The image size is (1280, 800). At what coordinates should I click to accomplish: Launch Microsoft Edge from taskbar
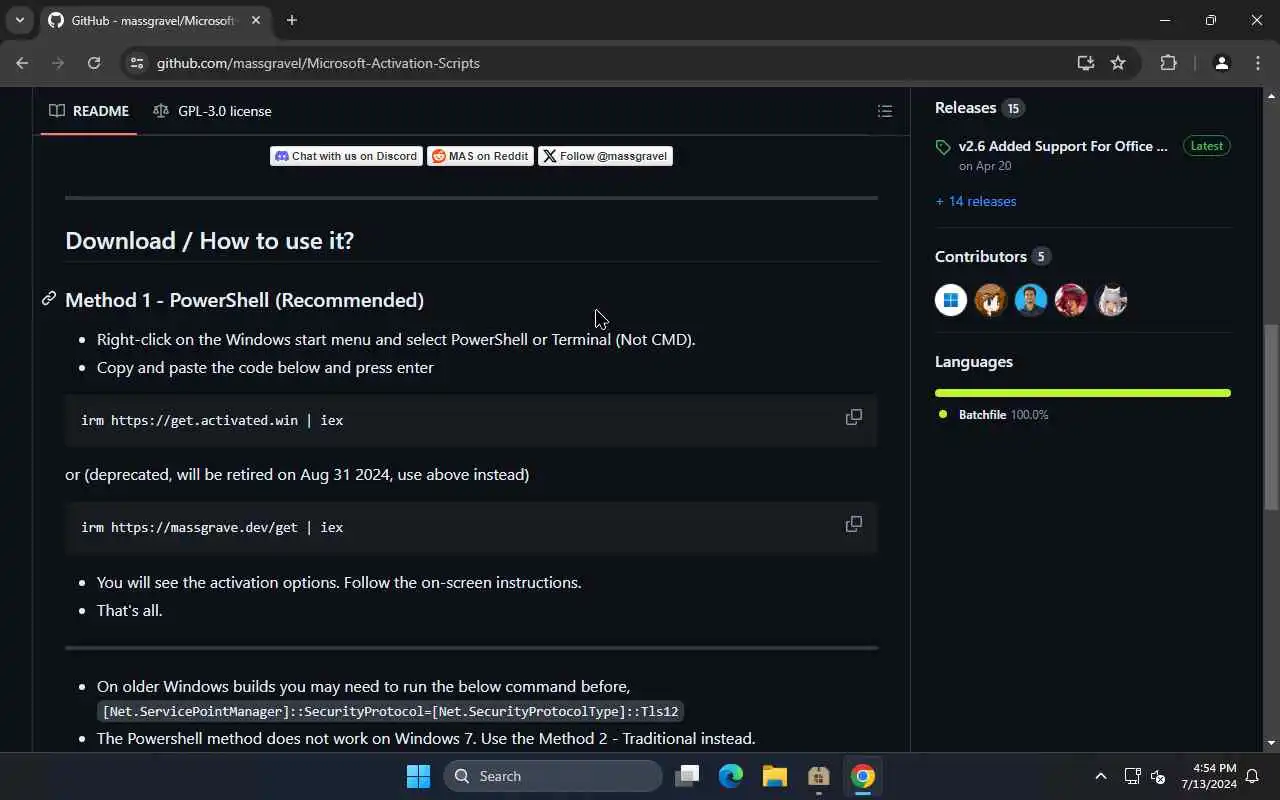(731, 776)
